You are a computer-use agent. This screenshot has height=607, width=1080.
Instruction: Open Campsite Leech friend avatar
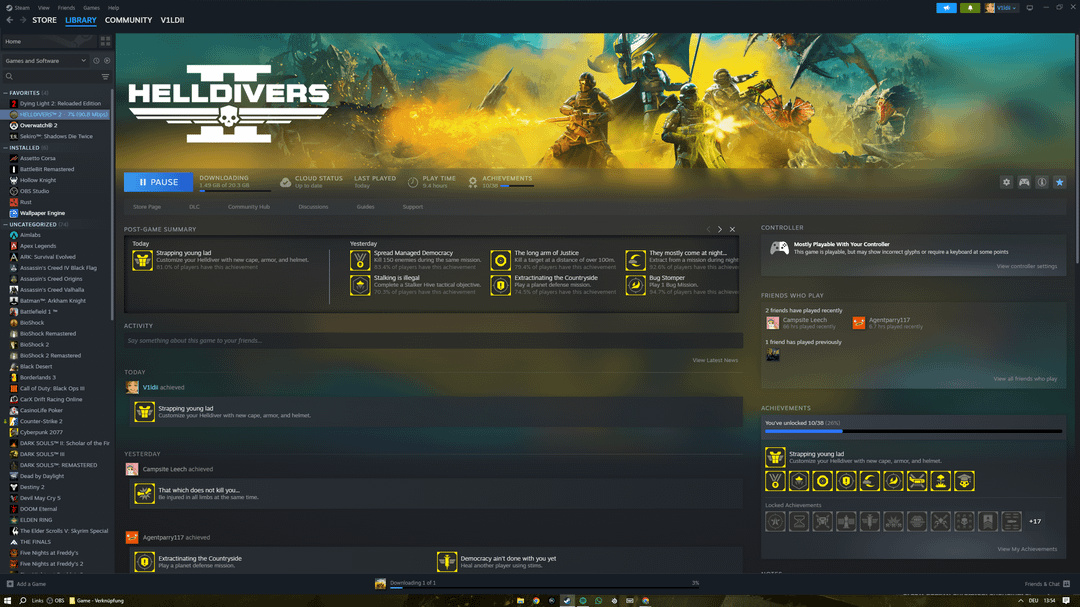click(773, 322)
